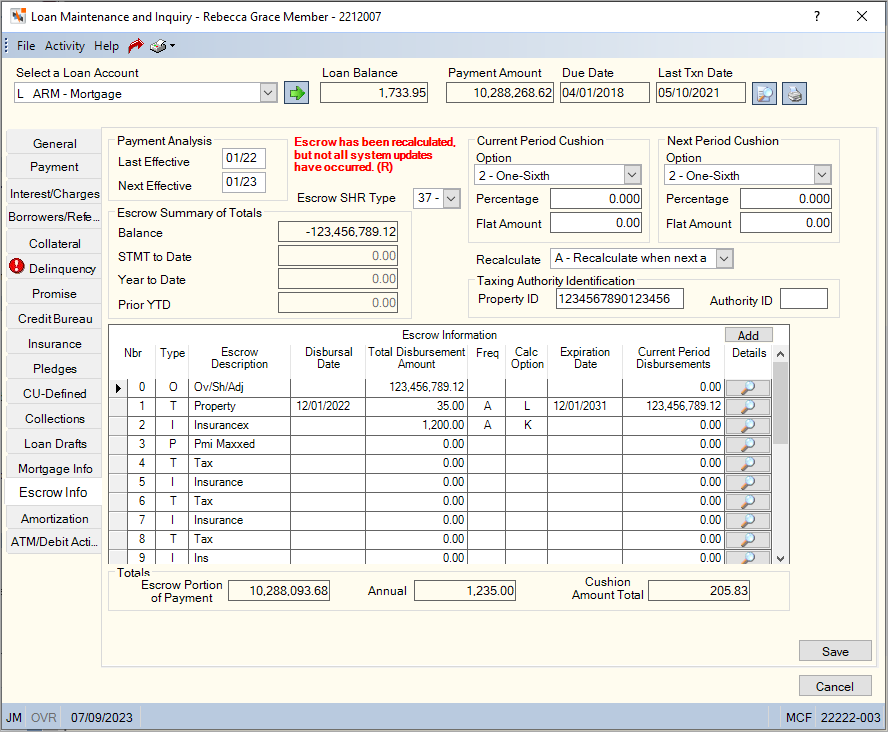Open the Mortgage Info tab

tap(54, 468)
